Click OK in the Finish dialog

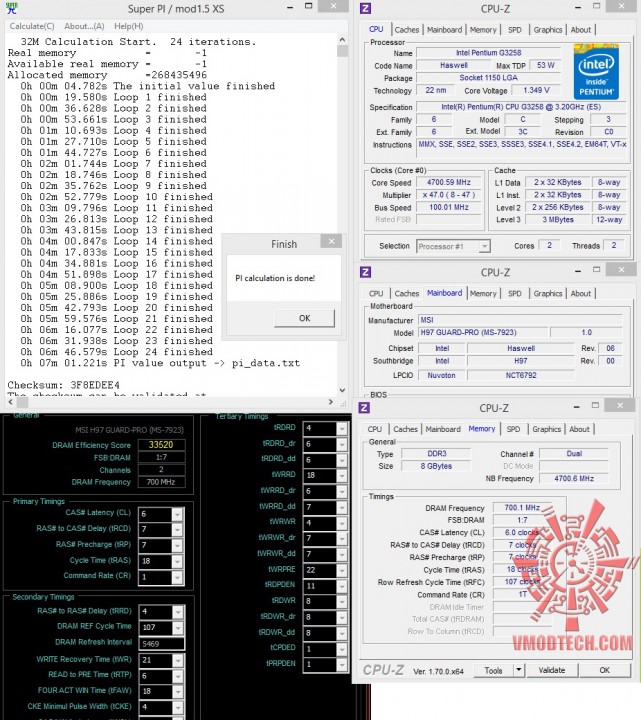(x=304, y=318)
